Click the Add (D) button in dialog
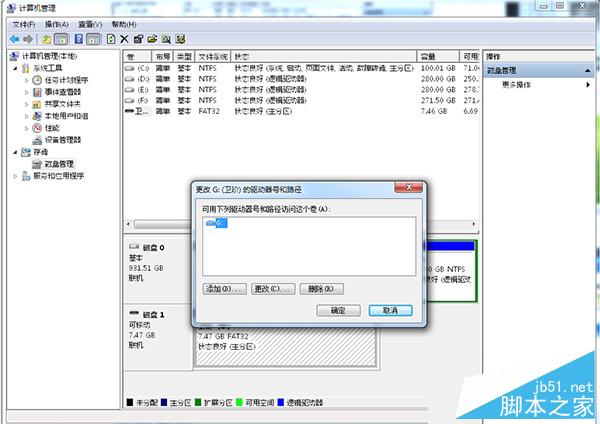The height and width of the screenshot is (424, 600). pos(225,289)
